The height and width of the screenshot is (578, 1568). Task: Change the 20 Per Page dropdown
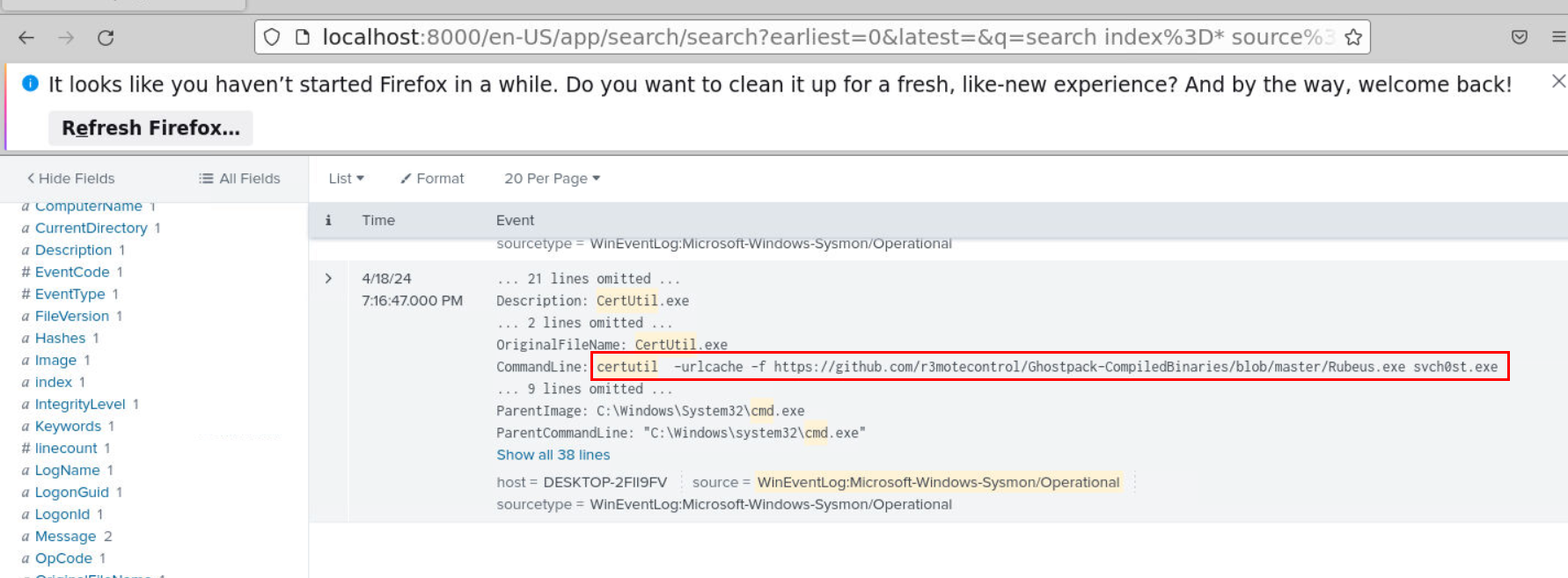pyautogui.click(x=553, y=179)
